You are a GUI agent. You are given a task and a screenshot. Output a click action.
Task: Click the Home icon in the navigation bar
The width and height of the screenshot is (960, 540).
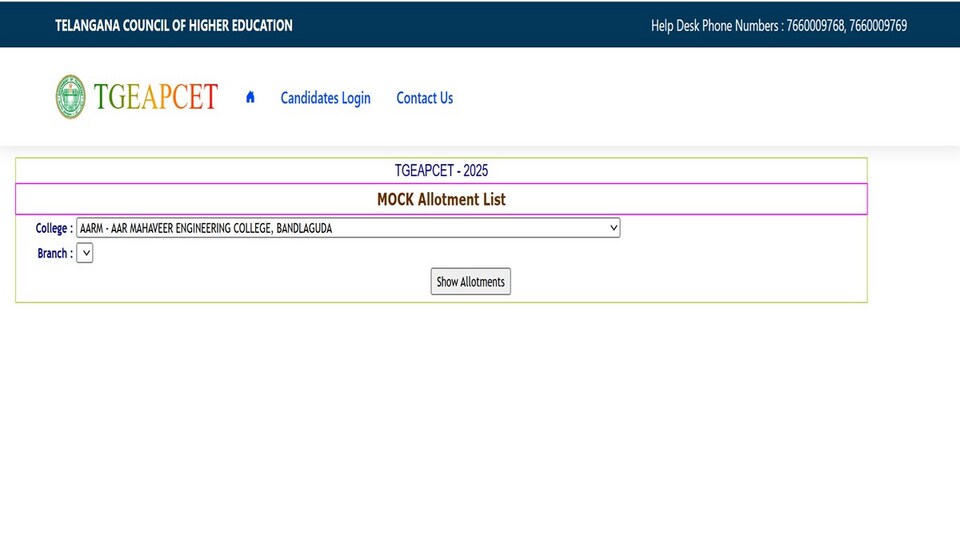[x=250, y=97]
